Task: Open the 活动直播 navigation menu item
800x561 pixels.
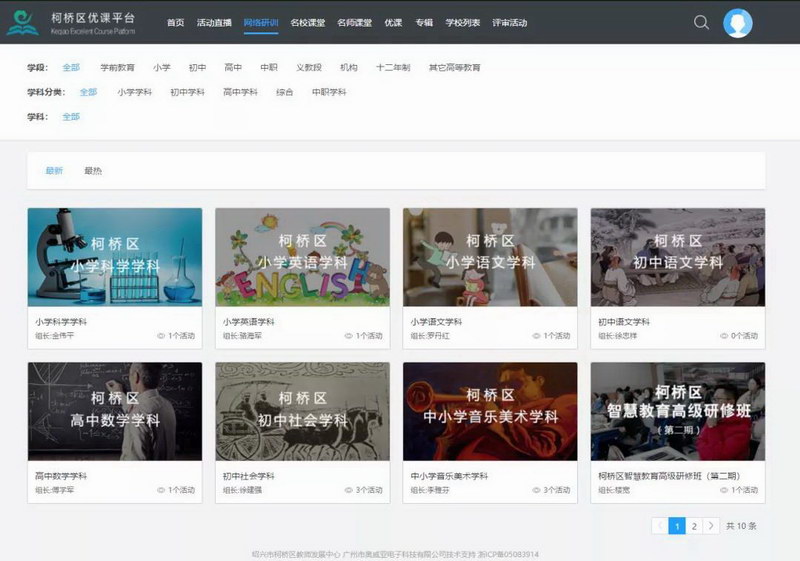Action: click(214, 22)
